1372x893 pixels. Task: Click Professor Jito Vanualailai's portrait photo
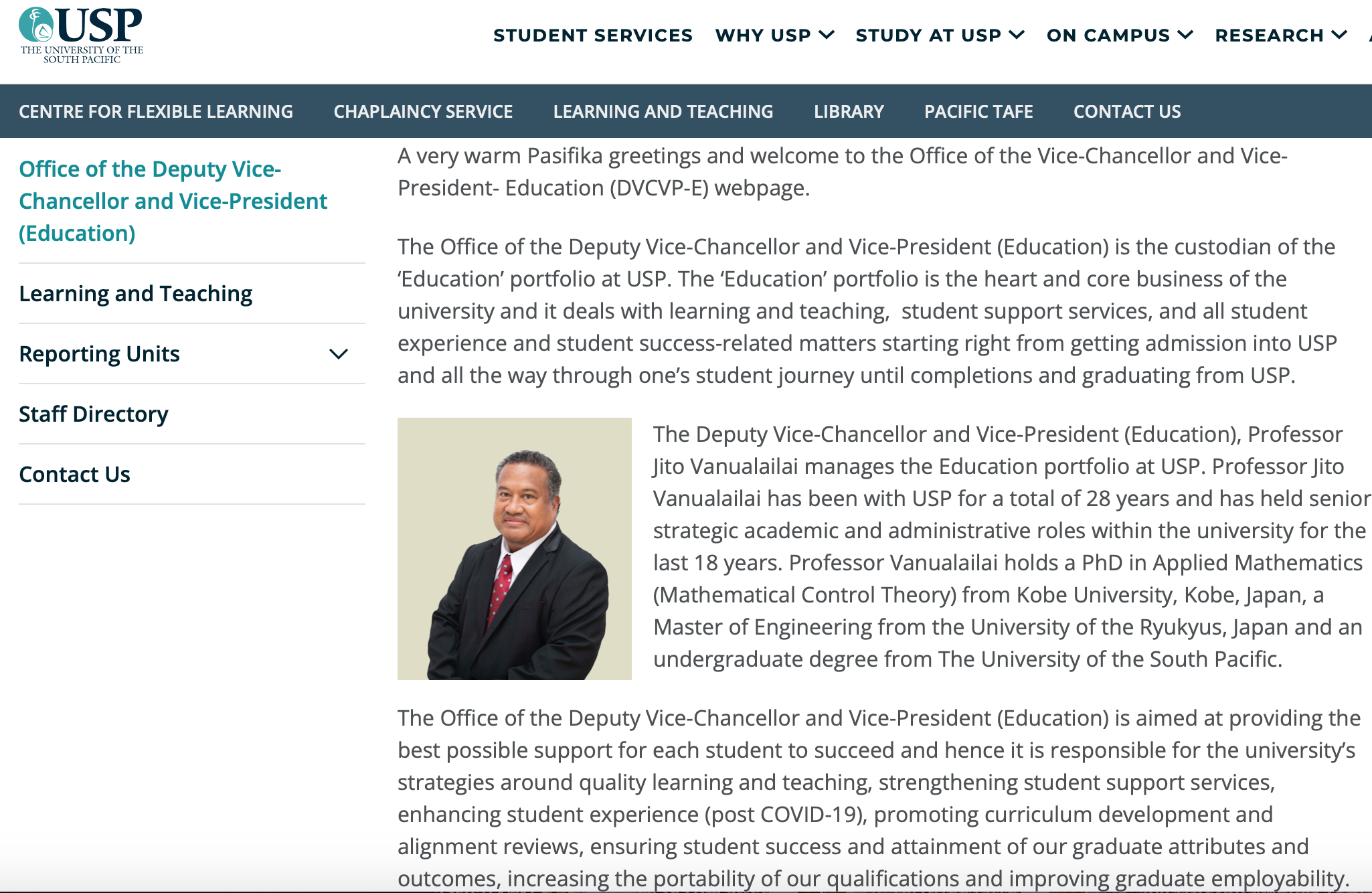(515, 549)
